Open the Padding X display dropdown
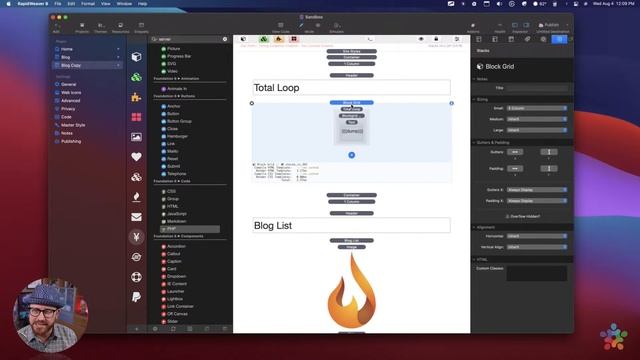The image size is (640, 360). pyautogui.click(x=537, y=201)
